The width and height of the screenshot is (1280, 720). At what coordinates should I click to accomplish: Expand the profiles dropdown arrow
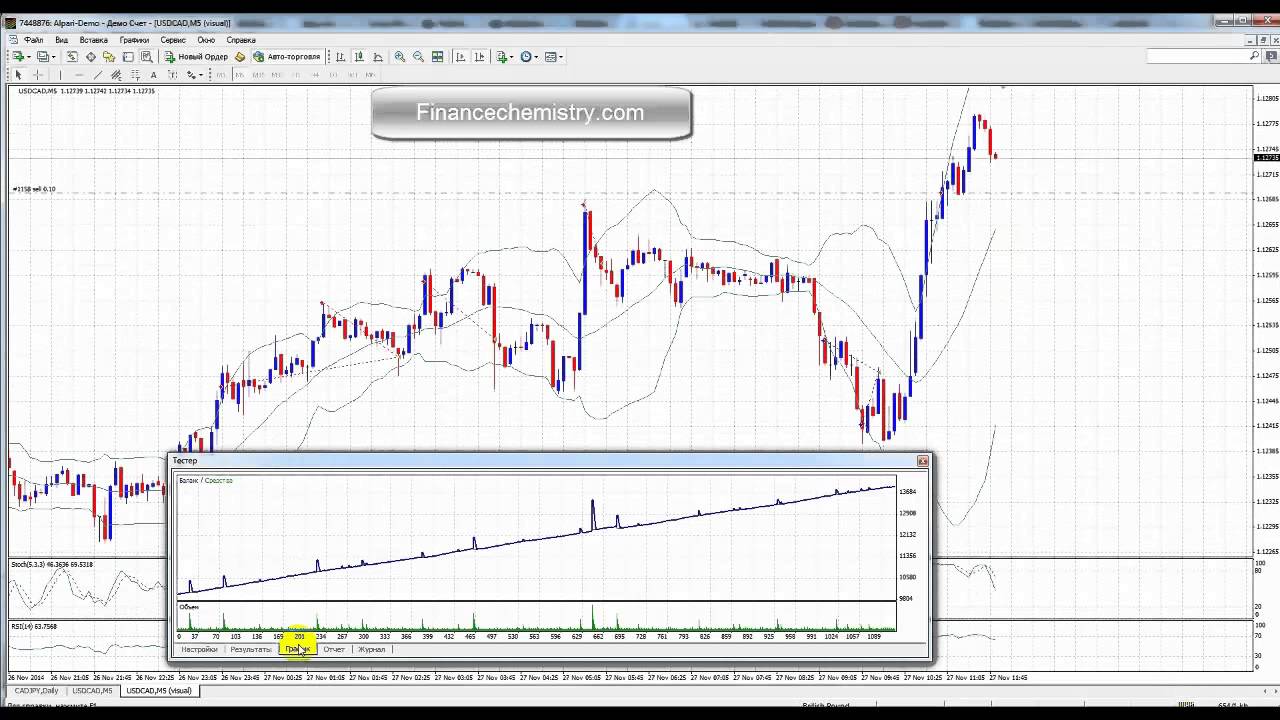[x=54, y=57]
